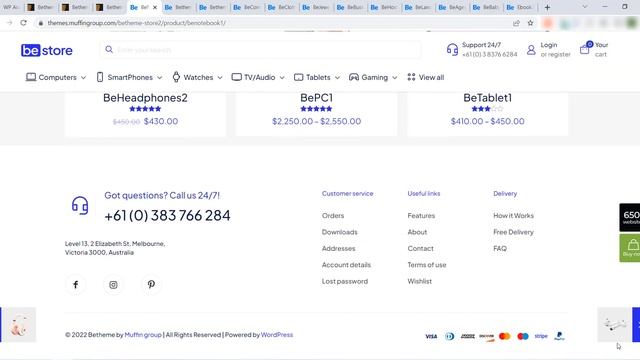Switch to the BeCon browser tab
This screenshot has width=640, height=360.
pyautogui.click(x=247, y=7)
